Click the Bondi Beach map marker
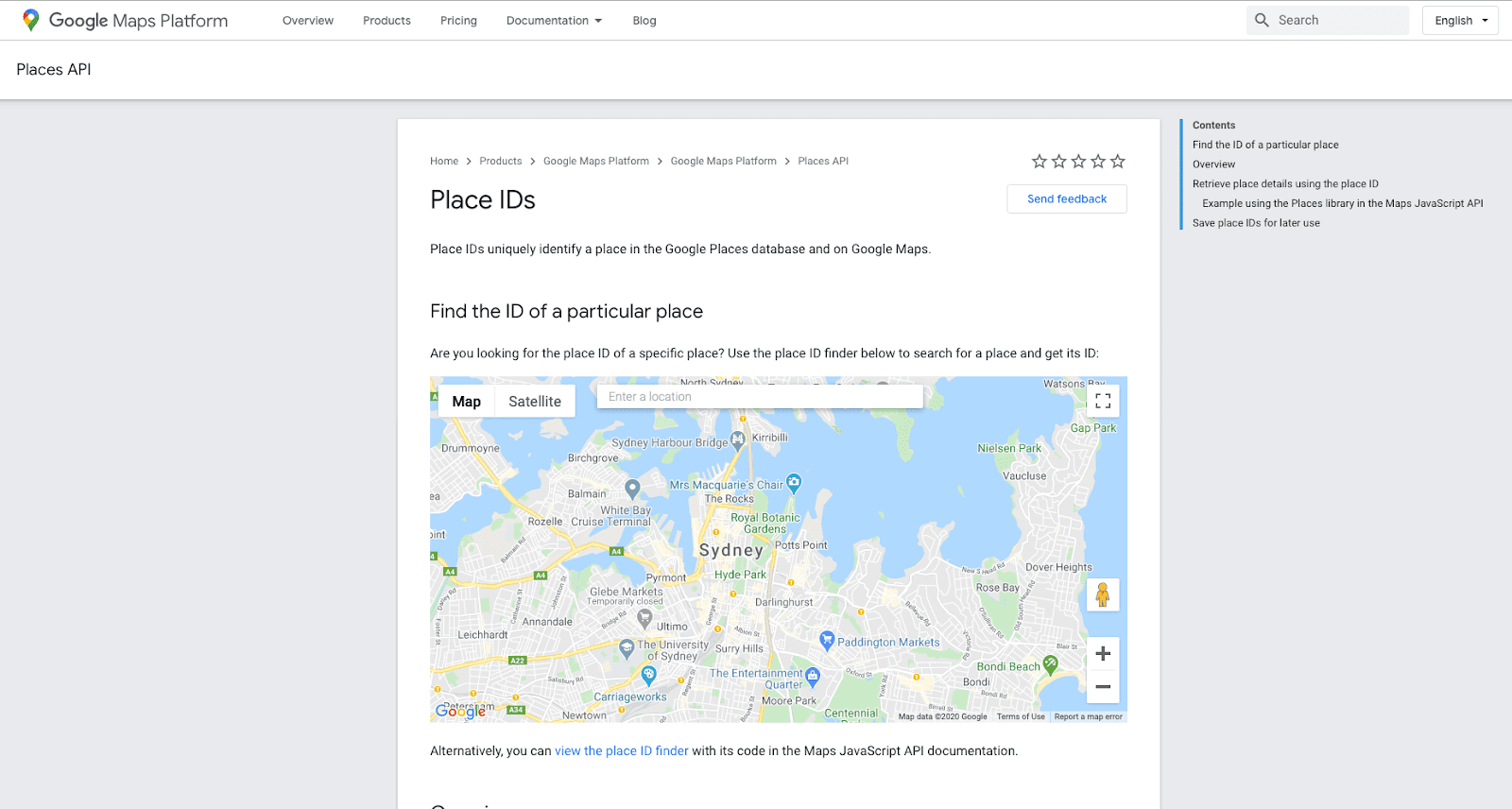The height and width of the screenshot is (809, 1512). 1050,663
